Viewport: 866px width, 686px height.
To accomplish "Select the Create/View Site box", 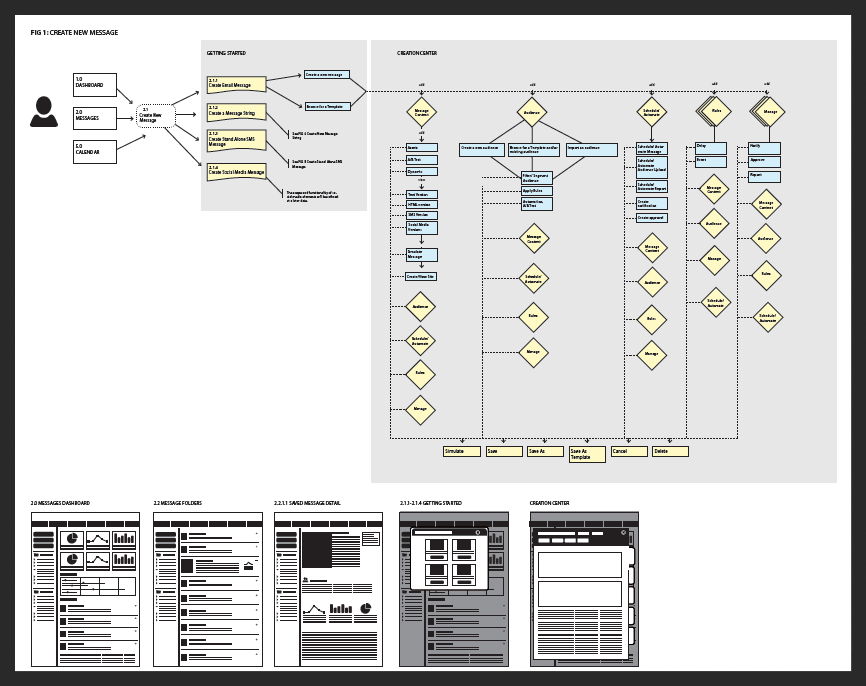I will coord(421,276).
